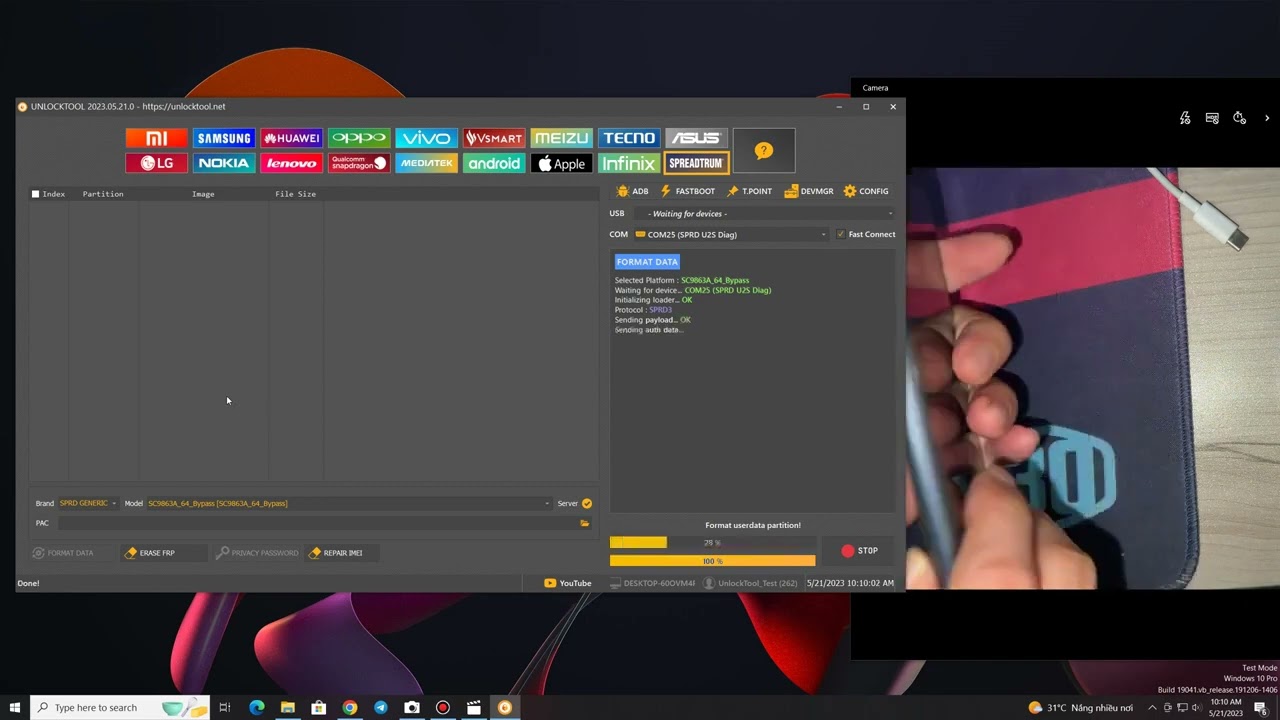This screenshot has height=720, width=1280.
Task: Click the UnlockTool_Test account entry
Action: 750,583
